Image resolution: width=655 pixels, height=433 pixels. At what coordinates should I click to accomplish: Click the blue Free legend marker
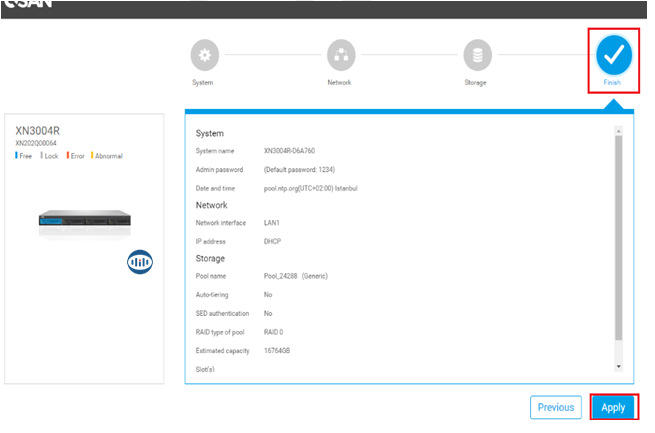[x=17, y=156]
